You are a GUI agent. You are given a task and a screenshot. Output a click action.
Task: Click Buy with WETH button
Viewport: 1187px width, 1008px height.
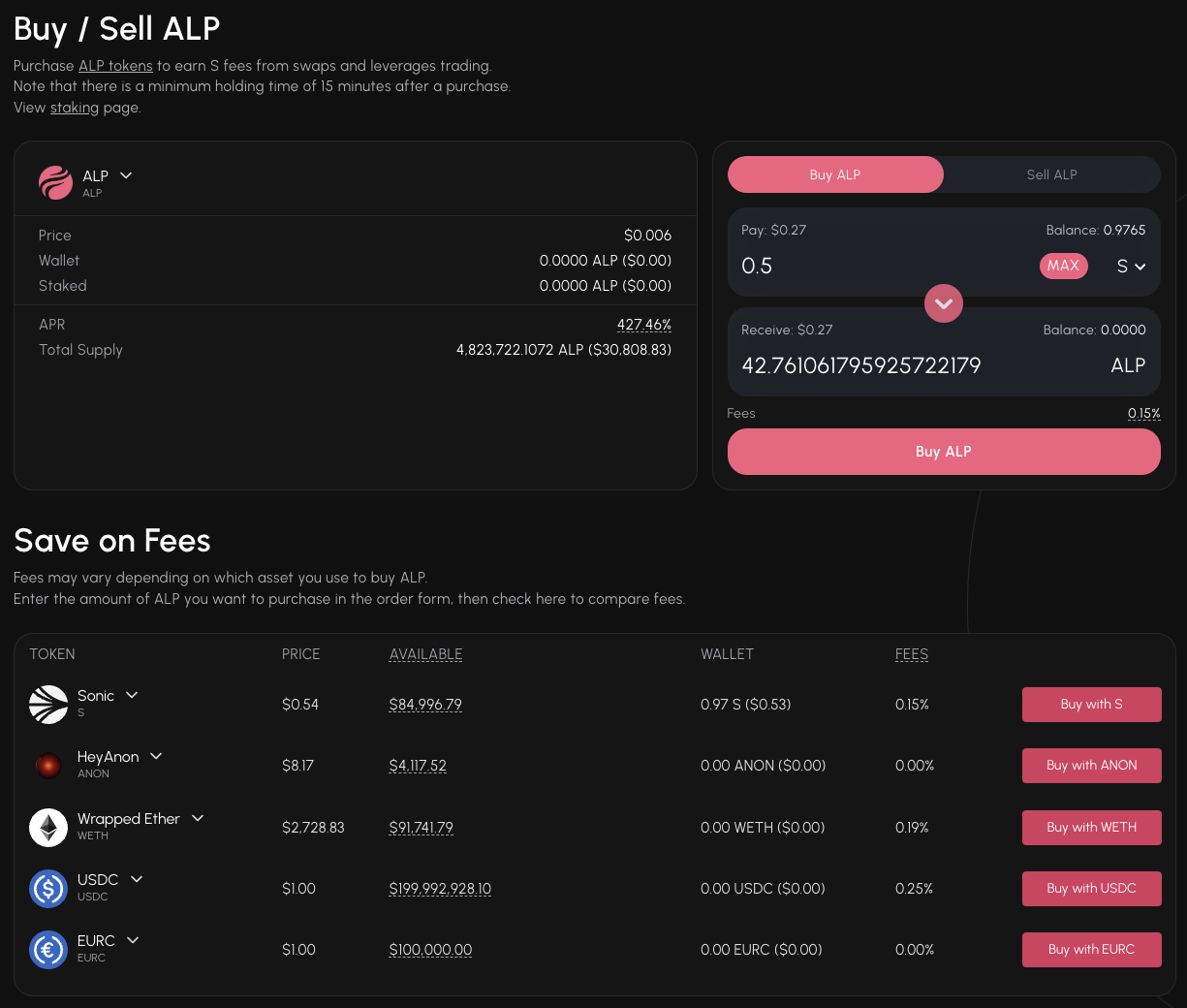[x=1091, y=828]
